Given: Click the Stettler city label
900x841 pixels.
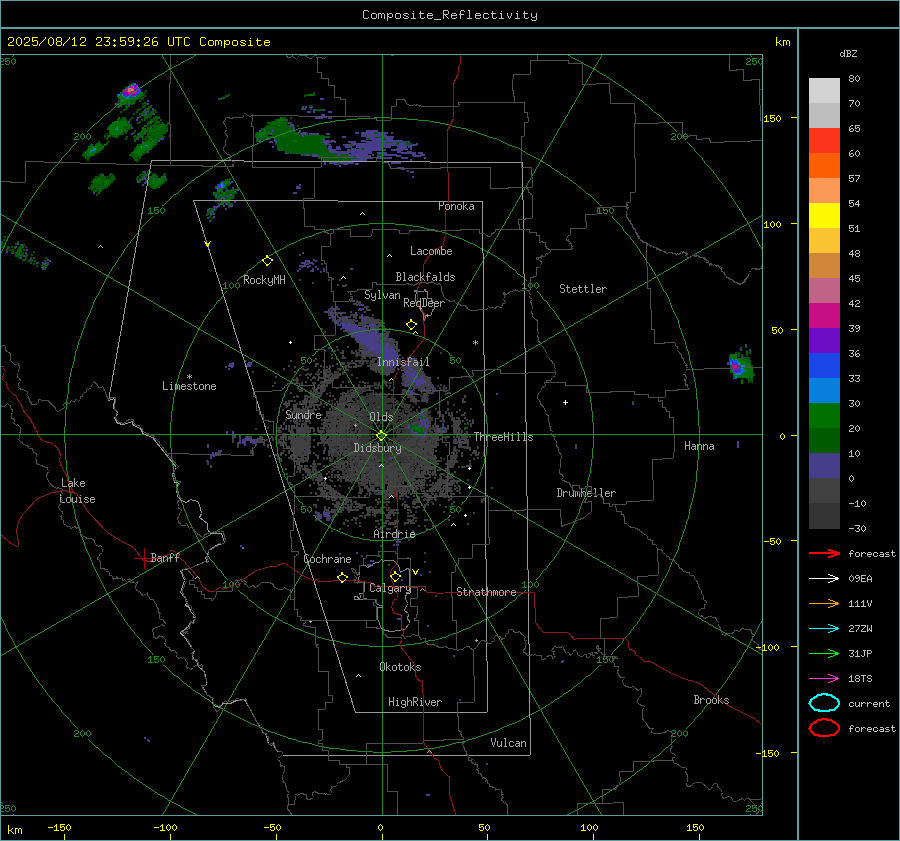Looking at the screenshot, I should coord(583,289).
